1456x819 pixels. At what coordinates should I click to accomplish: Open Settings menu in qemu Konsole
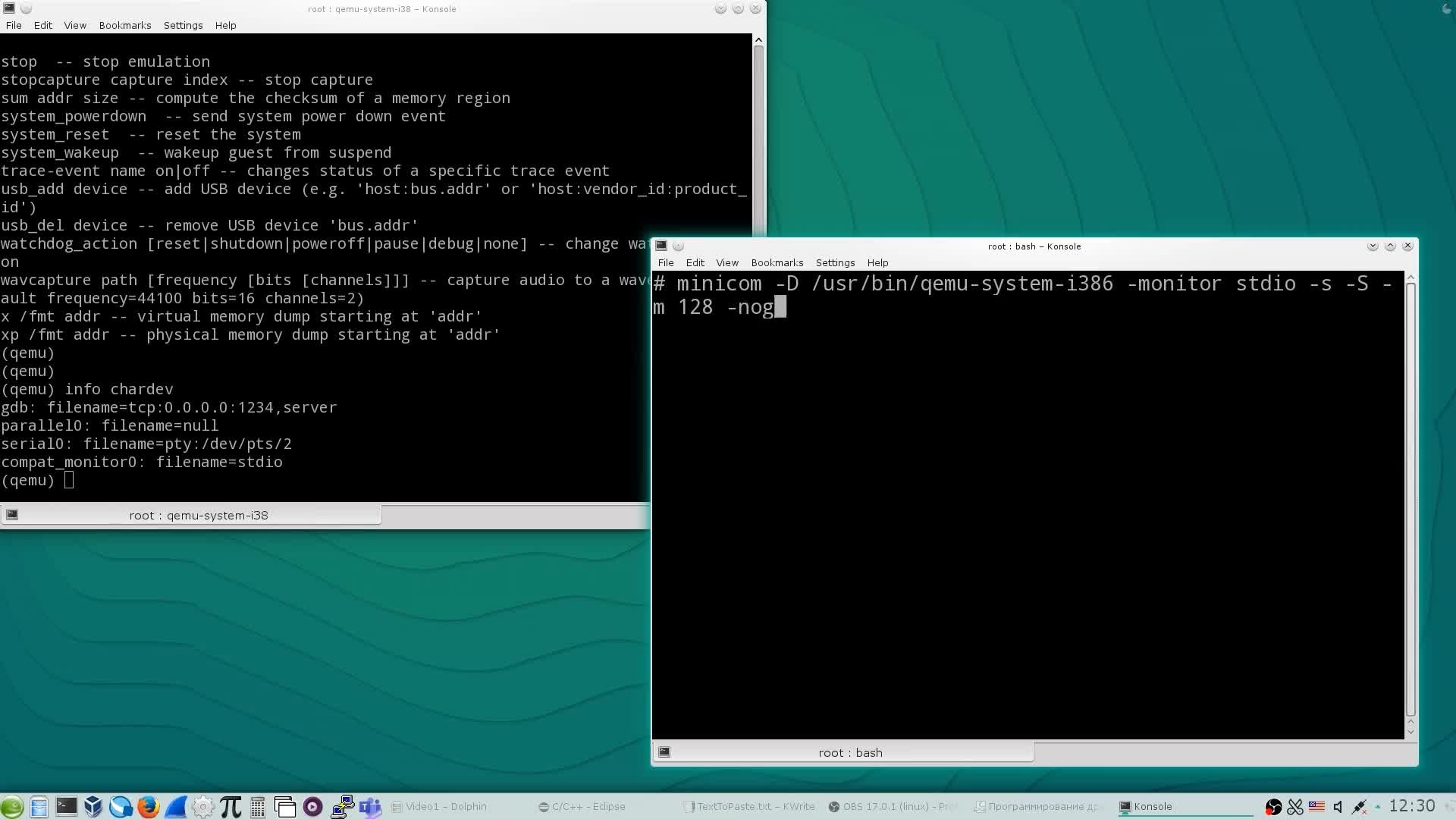(x=183, y=25)
